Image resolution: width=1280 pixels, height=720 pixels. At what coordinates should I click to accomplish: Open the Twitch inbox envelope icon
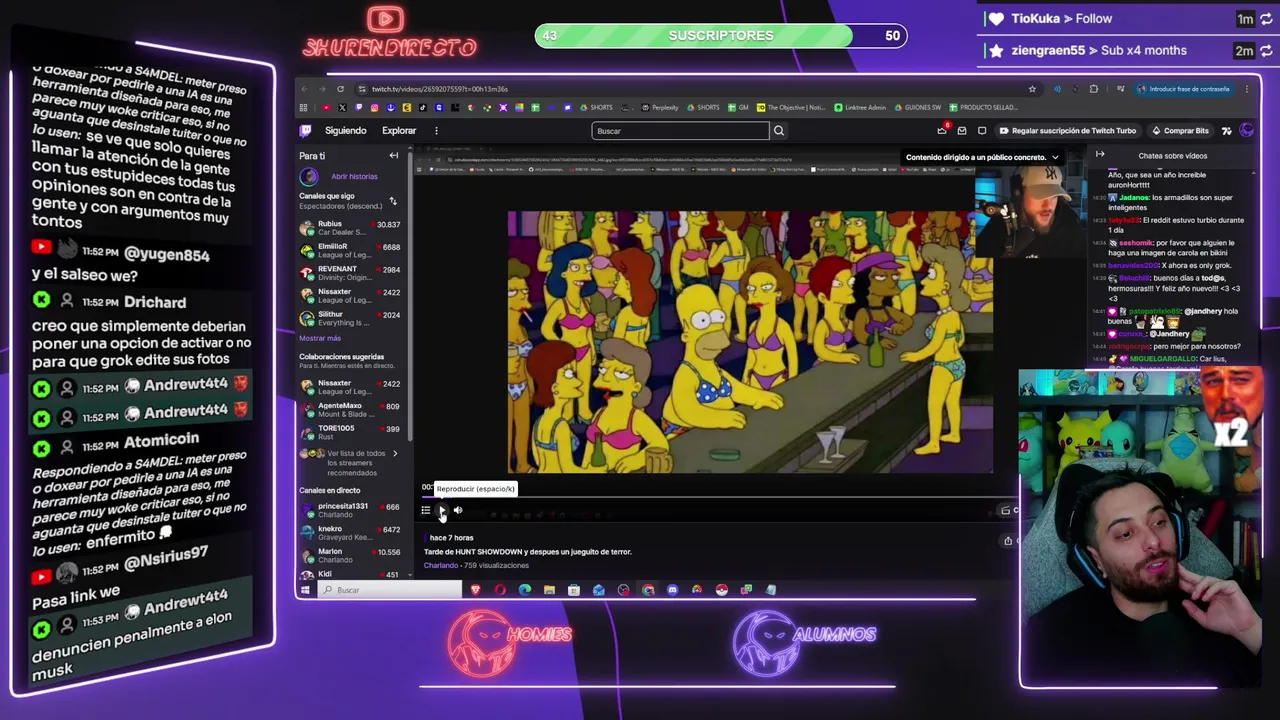(962, 130)
